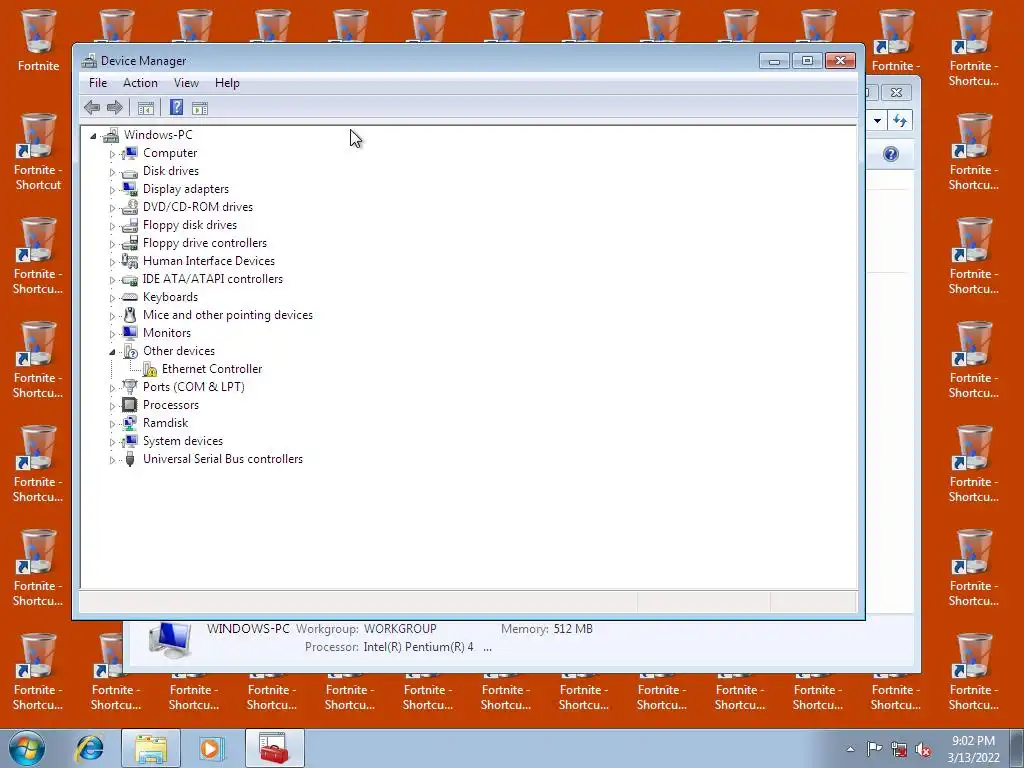The height and width of the screenshot is (768, 1024).
Task: Click the muted volume tray icon
Action: coord(923,749)
